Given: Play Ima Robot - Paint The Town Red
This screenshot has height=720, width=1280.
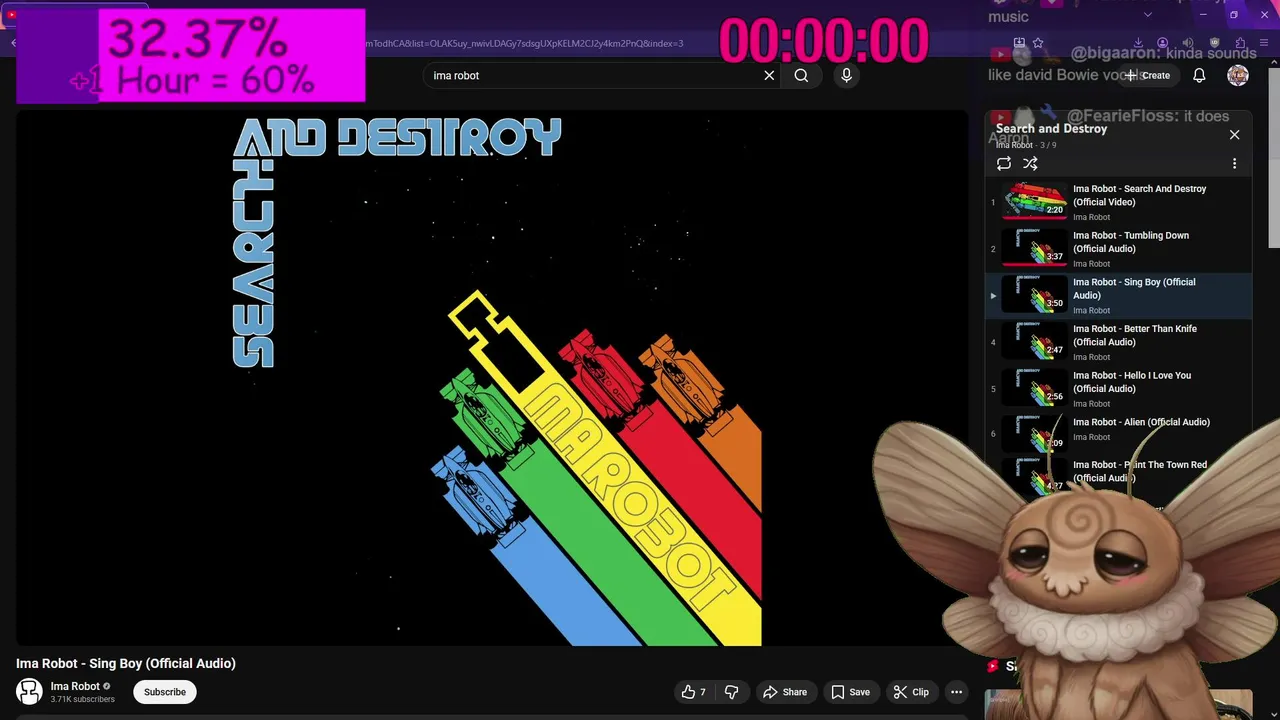Looking at the screenshot, I should 1140,471.
